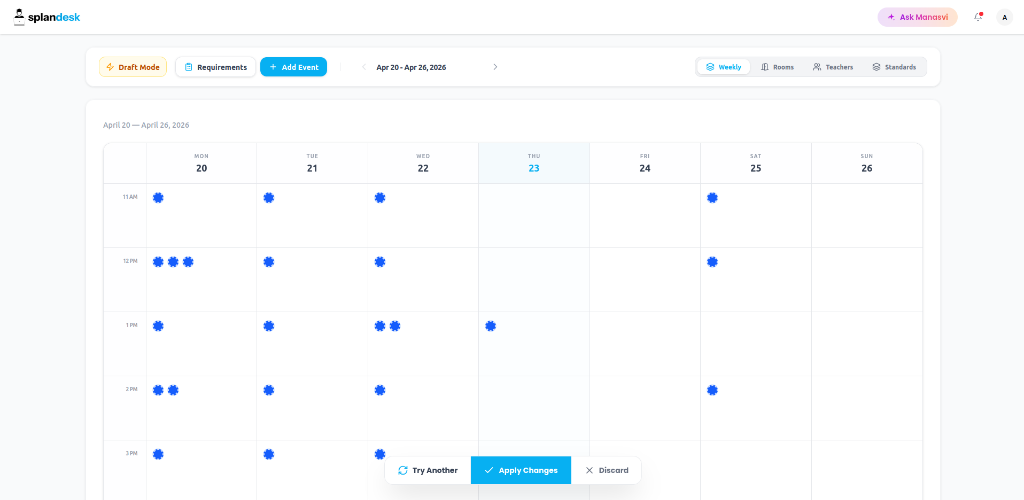Click April 20 — April 26, 2026 heading

point(146,125)
